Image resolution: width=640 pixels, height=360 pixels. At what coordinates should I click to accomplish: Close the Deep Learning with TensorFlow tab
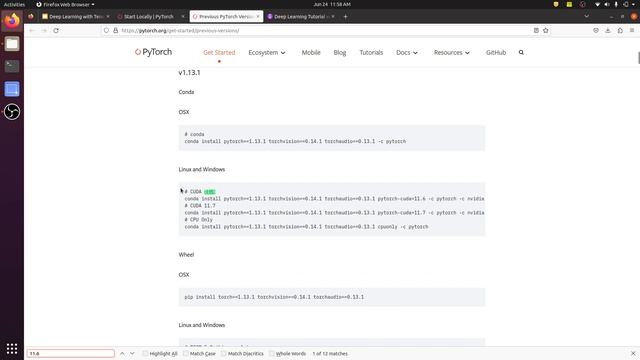tap(108, 17)
